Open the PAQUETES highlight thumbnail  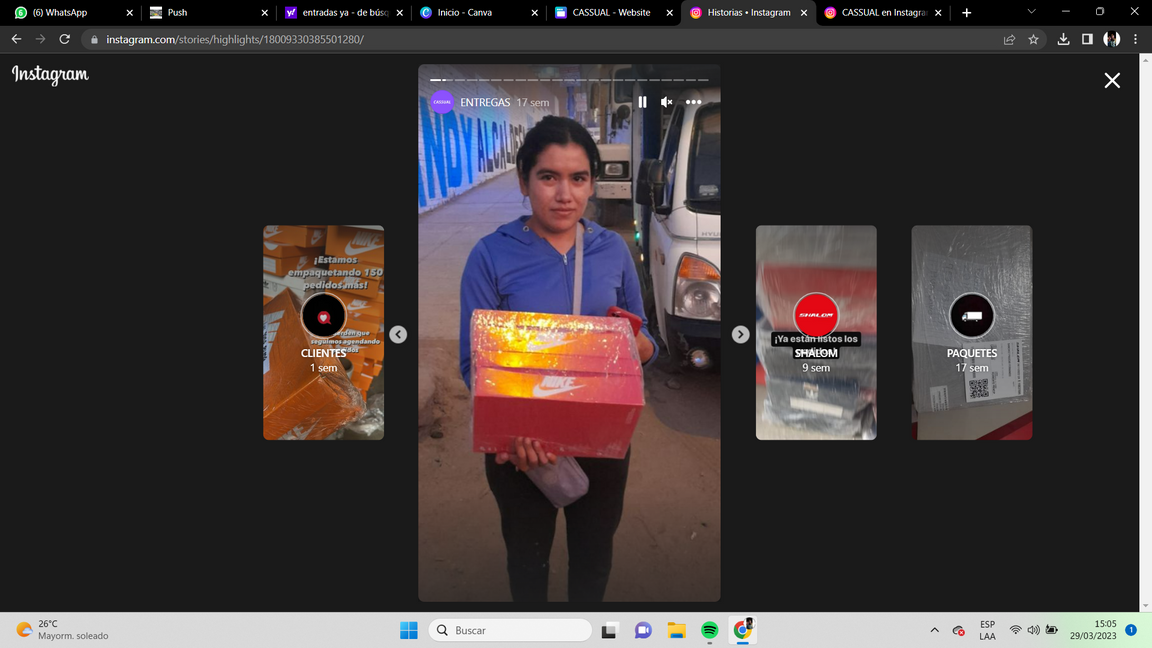(971, 332)
